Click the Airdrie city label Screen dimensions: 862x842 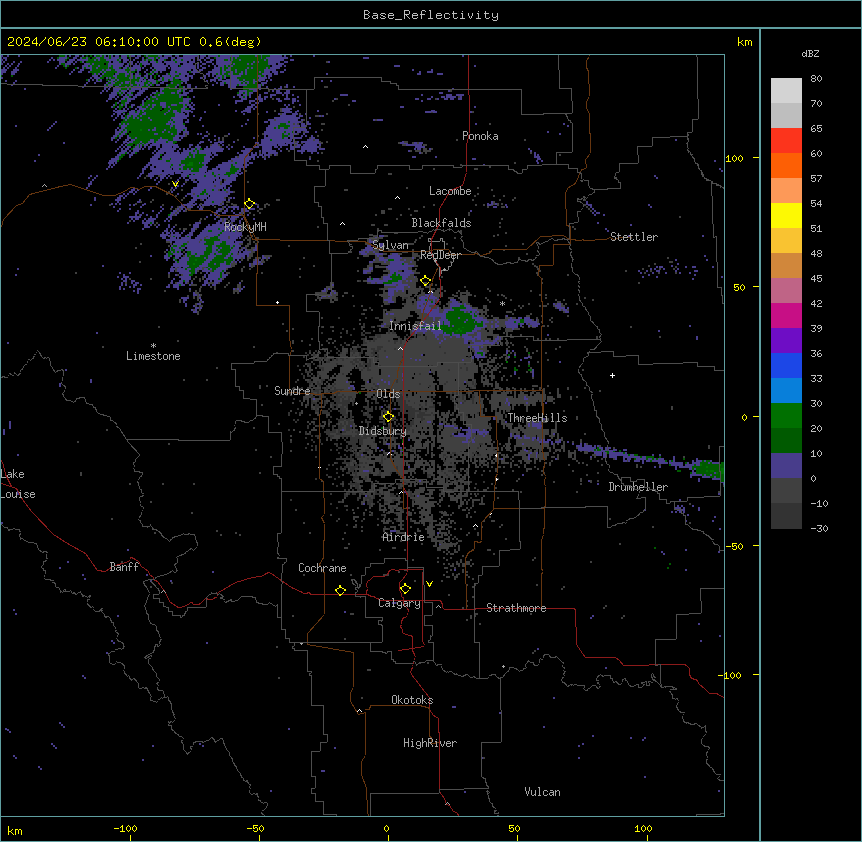coord(404,537)
